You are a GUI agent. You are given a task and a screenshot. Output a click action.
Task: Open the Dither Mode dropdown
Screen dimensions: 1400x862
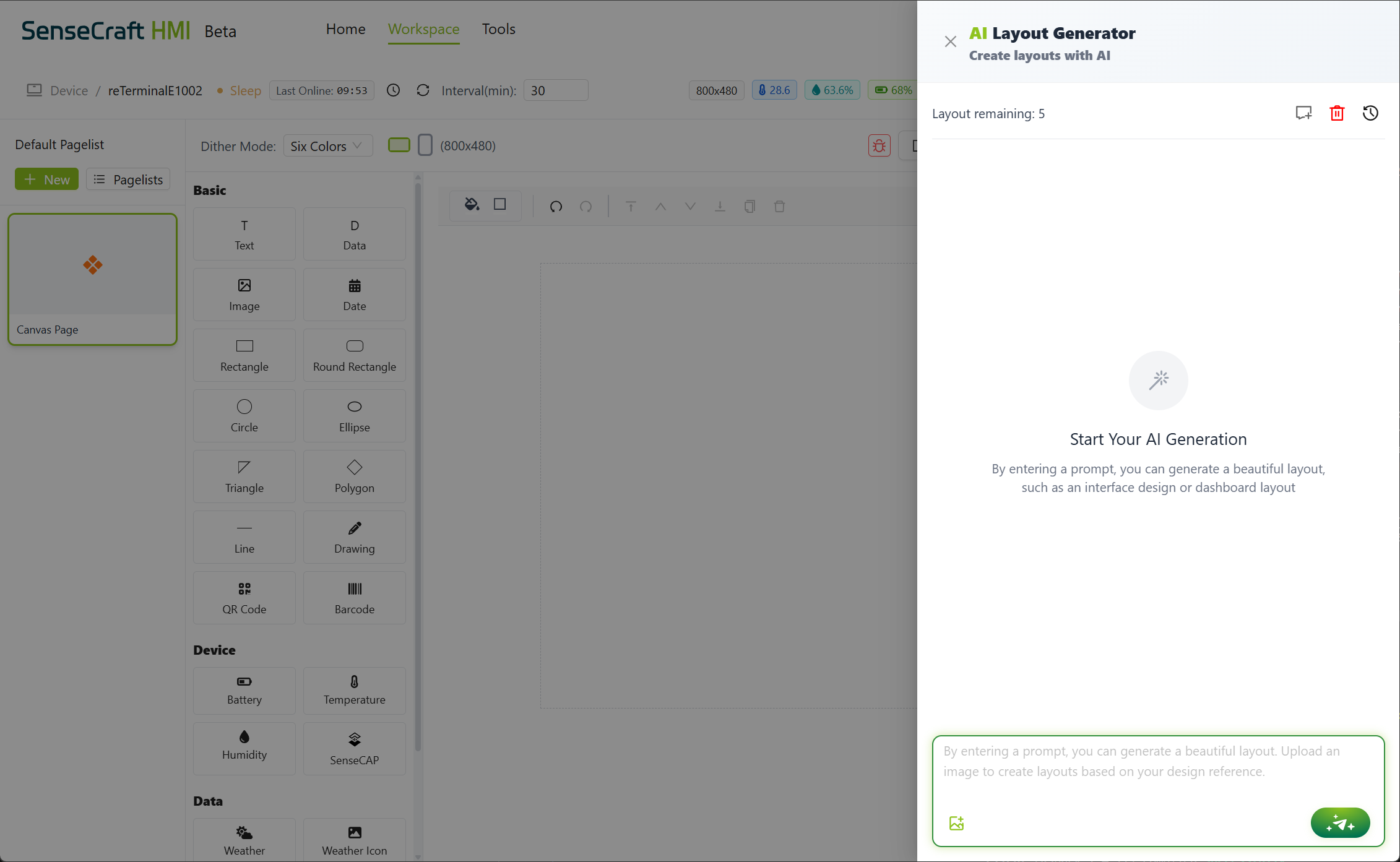[327, 146]
